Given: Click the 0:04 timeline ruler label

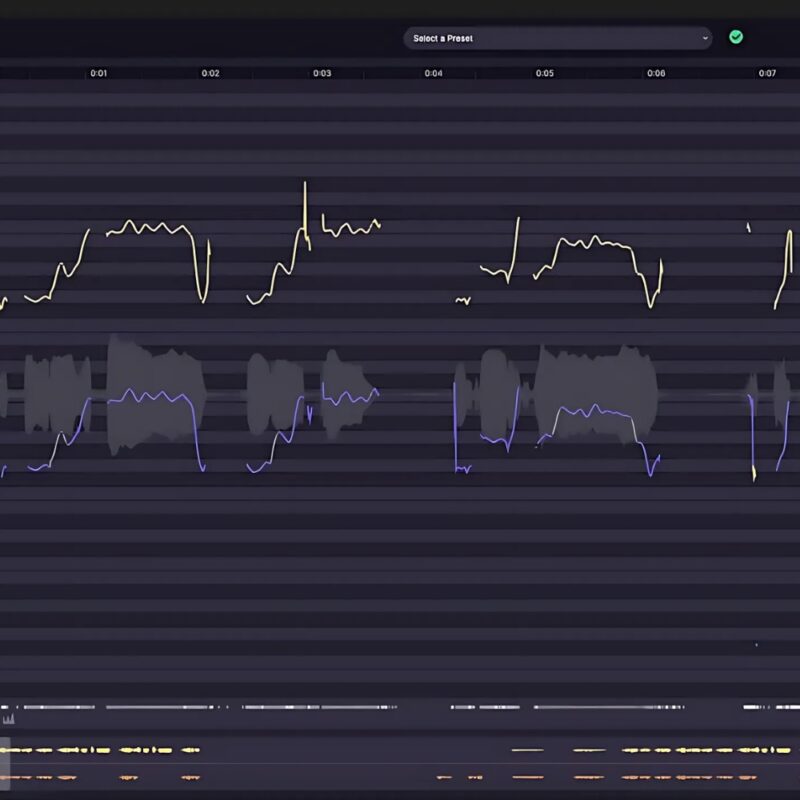Looking at the screenshot, I should tap(431, 72).
